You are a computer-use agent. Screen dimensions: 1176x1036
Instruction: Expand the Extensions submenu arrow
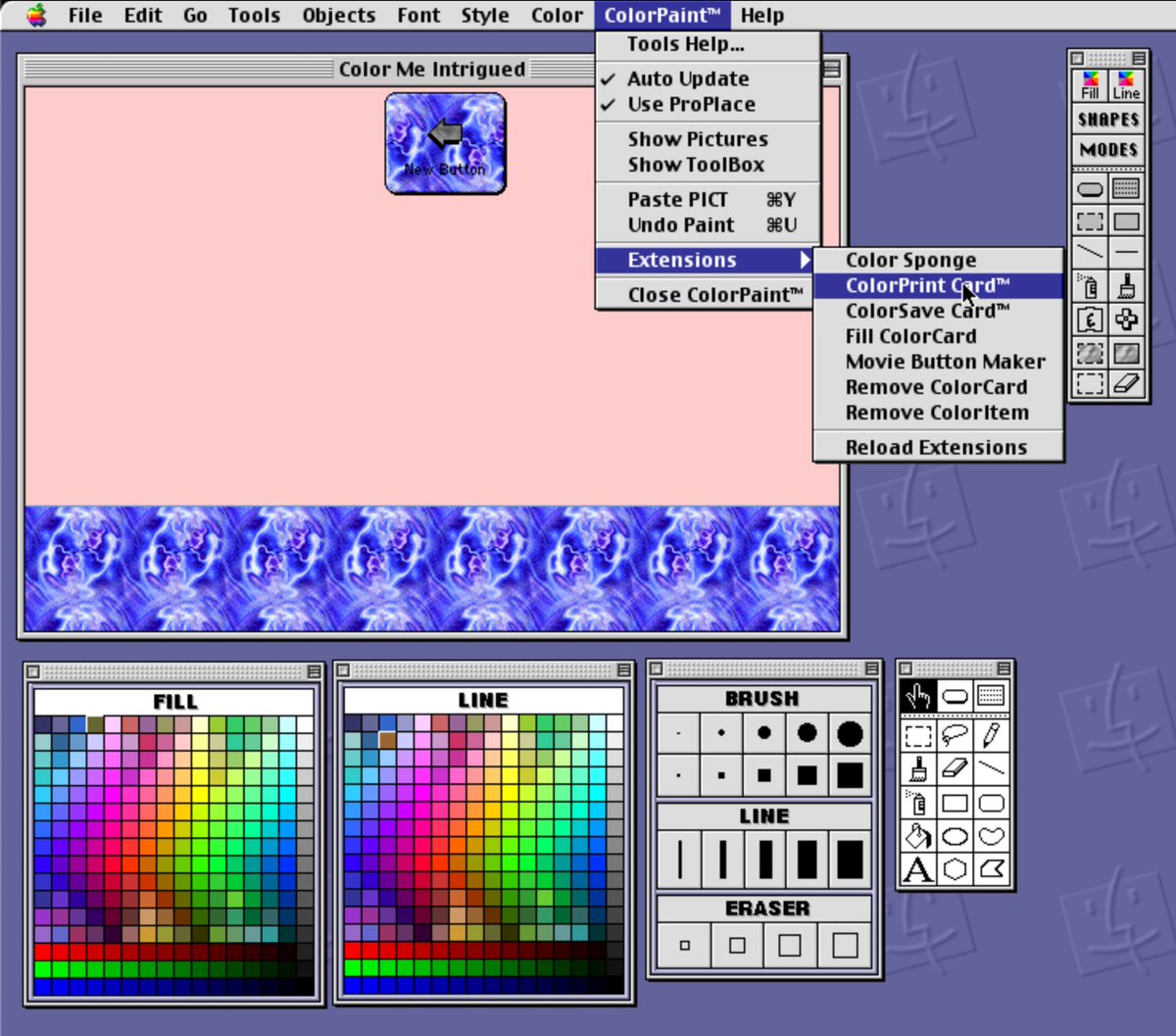[x=805, y=260]
